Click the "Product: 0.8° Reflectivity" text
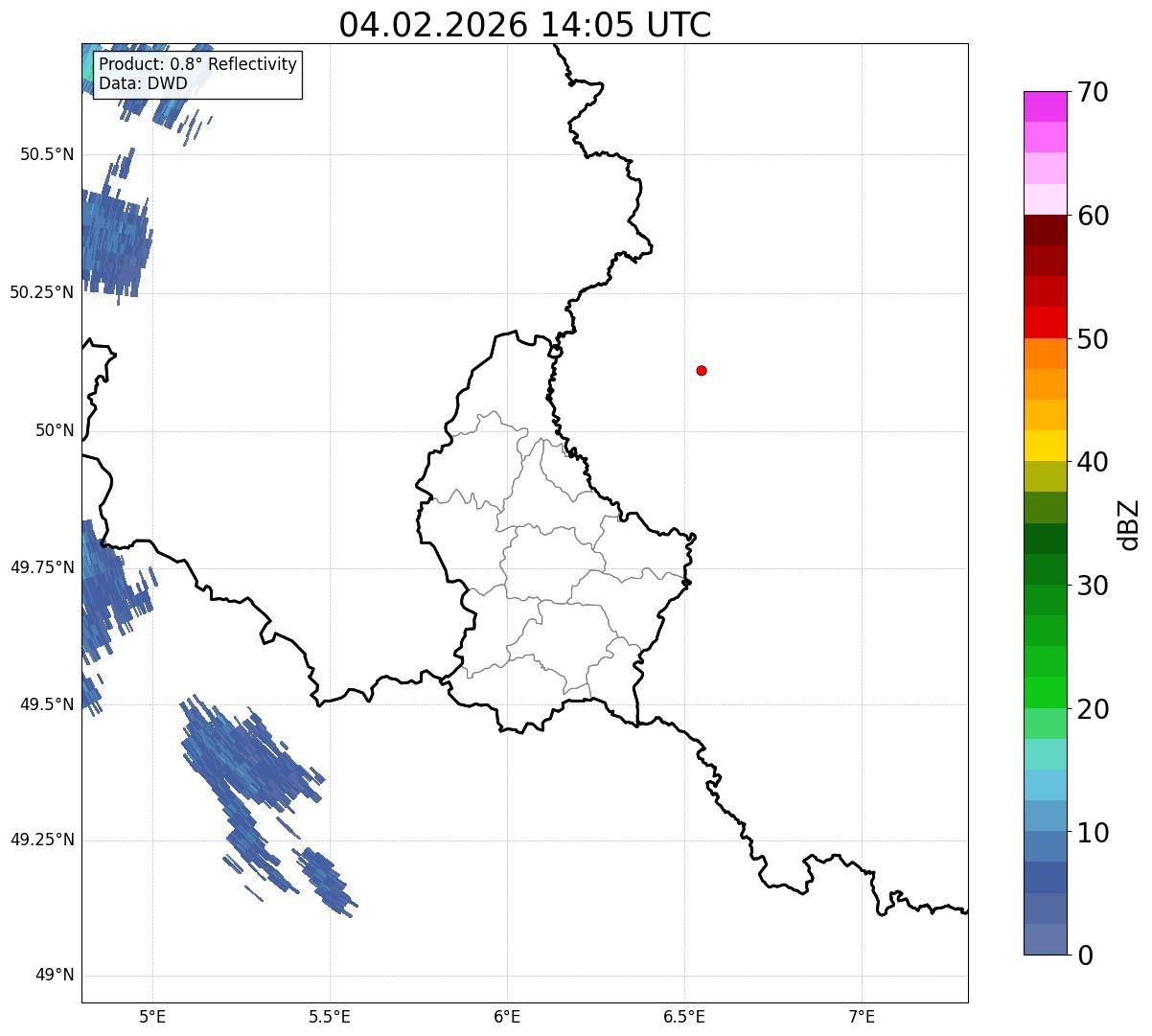Viewport: 1152px width, 1036px height. point(197,64)
